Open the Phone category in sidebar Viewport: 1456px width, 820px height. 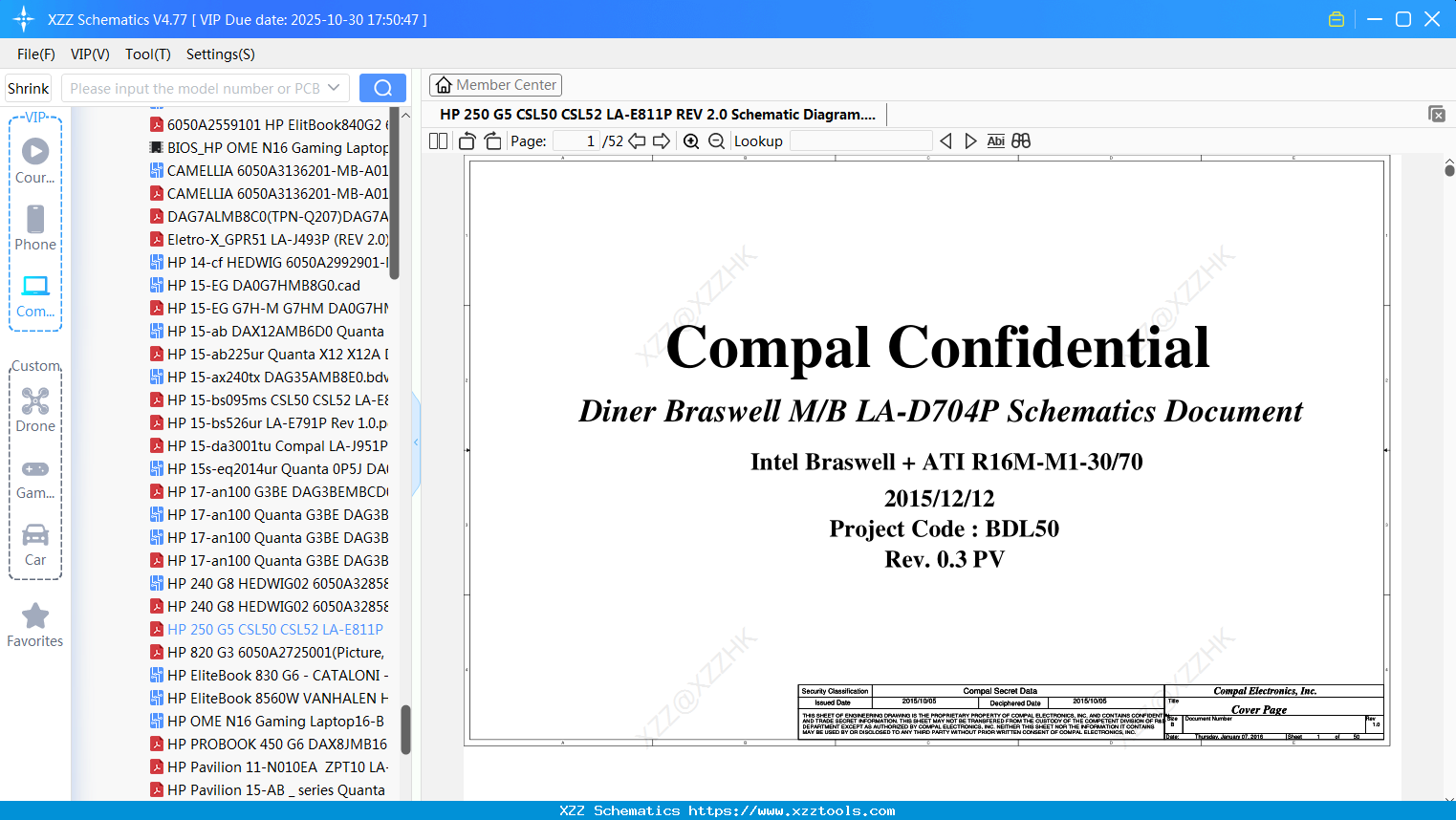coord(35,228)
